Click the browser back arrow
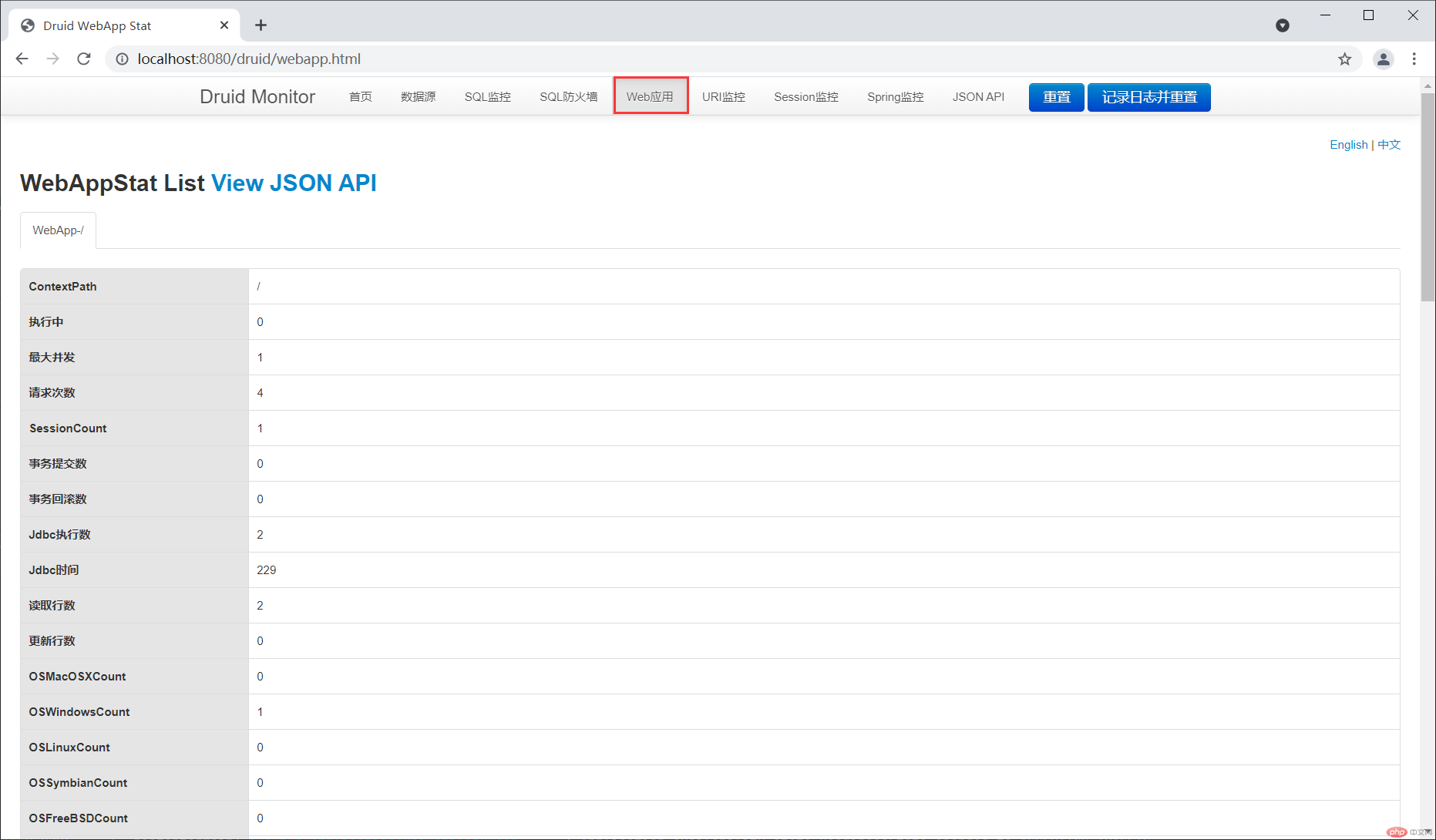 coord(22,59)
